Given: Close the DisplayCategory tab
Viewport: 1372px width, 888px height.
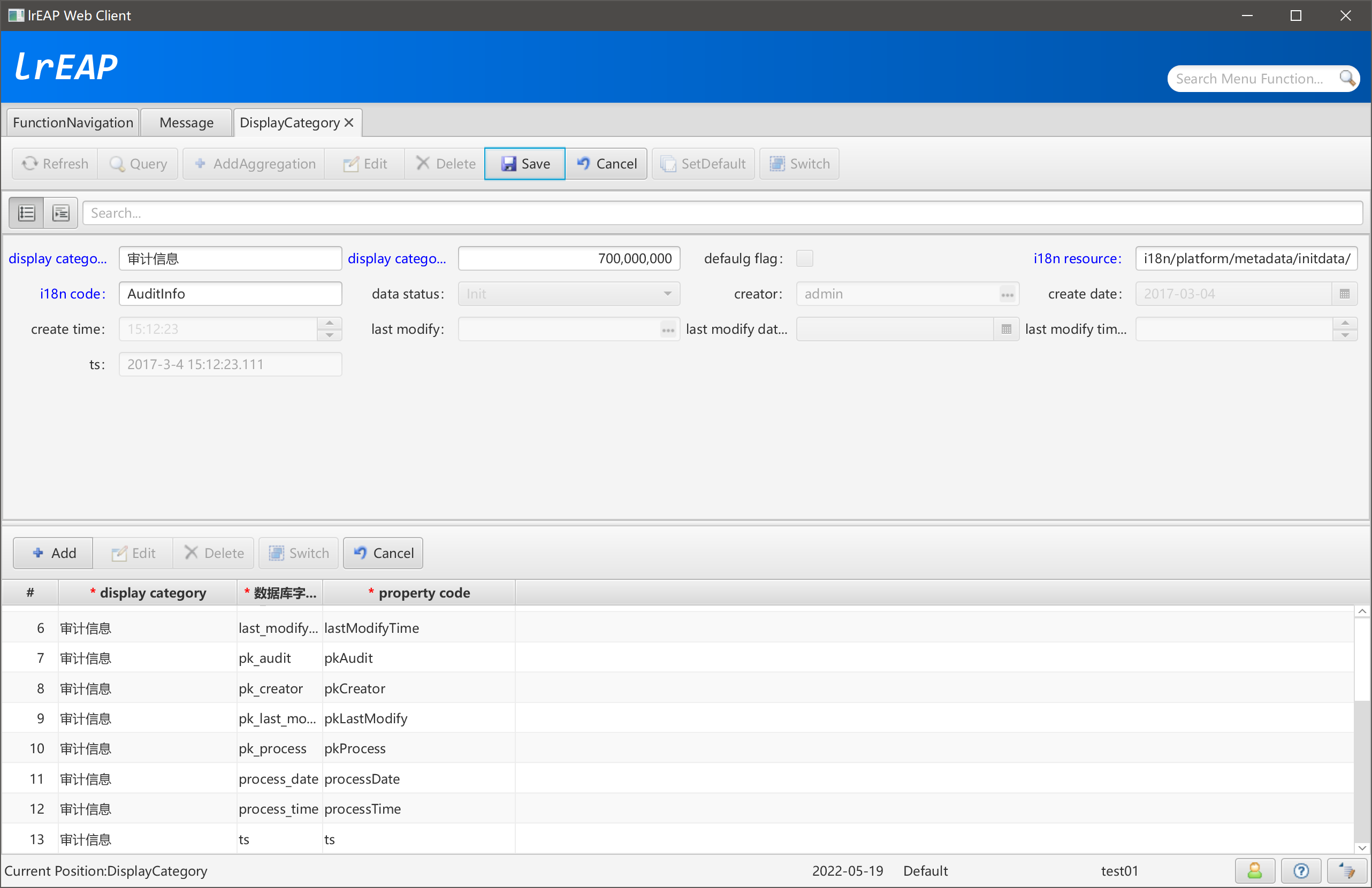Looking at the screenshot, I should coord(349,123).
